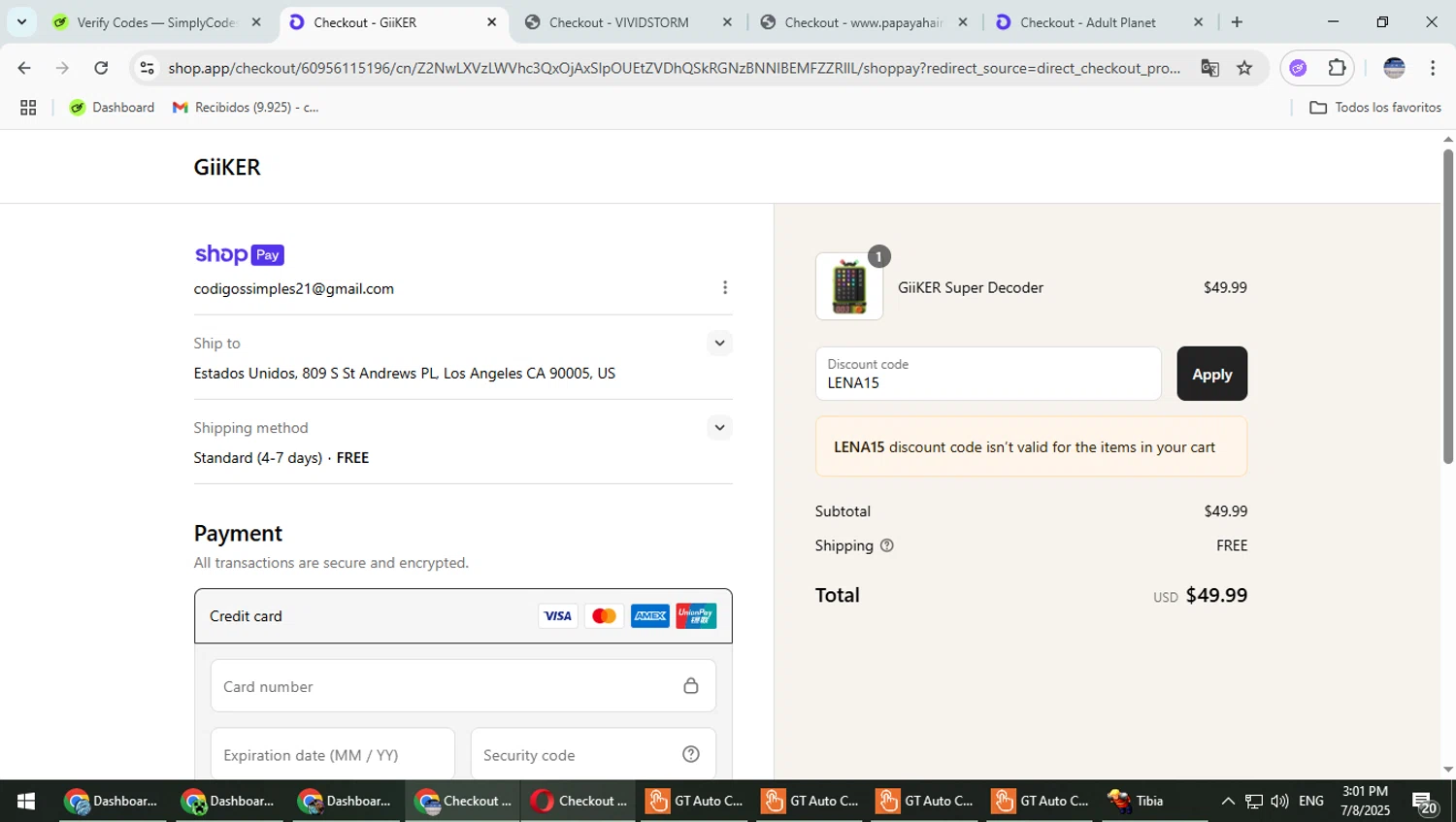
Task: Open a new browser tab
Action: pos(1237,21)
